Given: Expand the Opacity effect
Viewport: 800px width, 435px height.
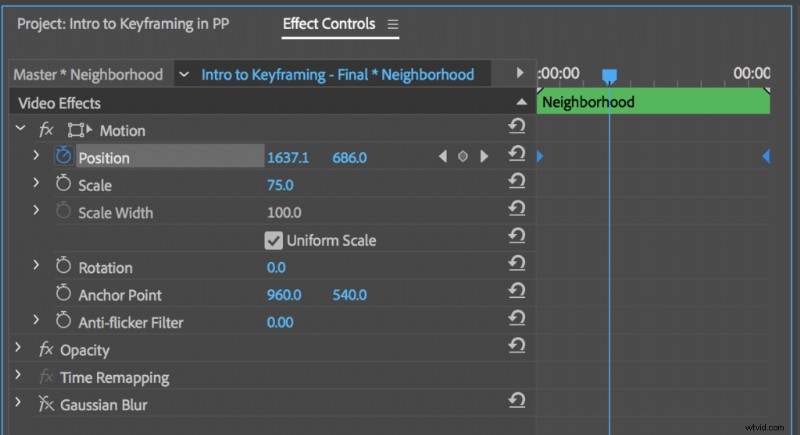Looking at the screenshot, I should [18, 348].
